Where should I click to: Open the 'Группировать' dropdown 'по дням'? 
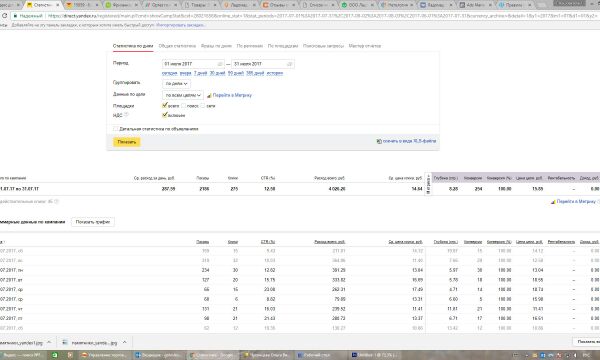tap(176, 83)
